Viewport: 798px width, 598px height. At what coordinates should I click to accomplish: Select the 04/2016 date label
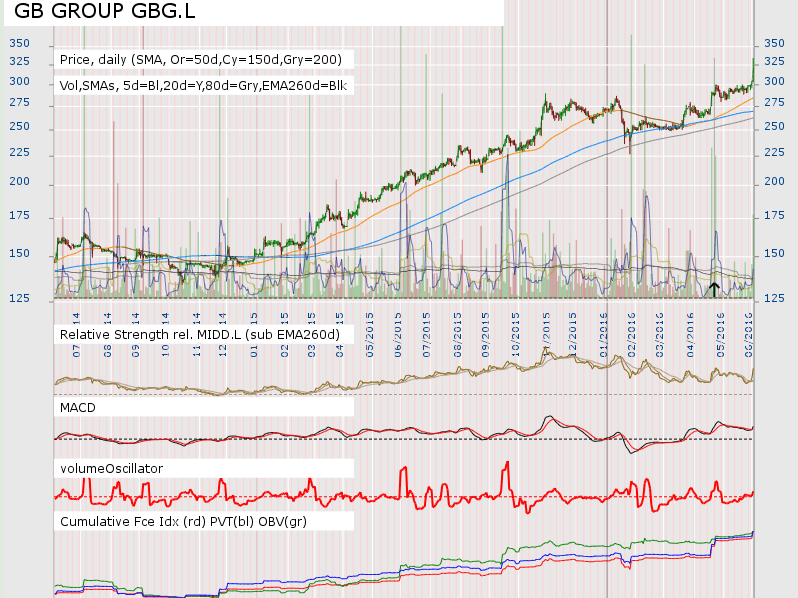691,335
